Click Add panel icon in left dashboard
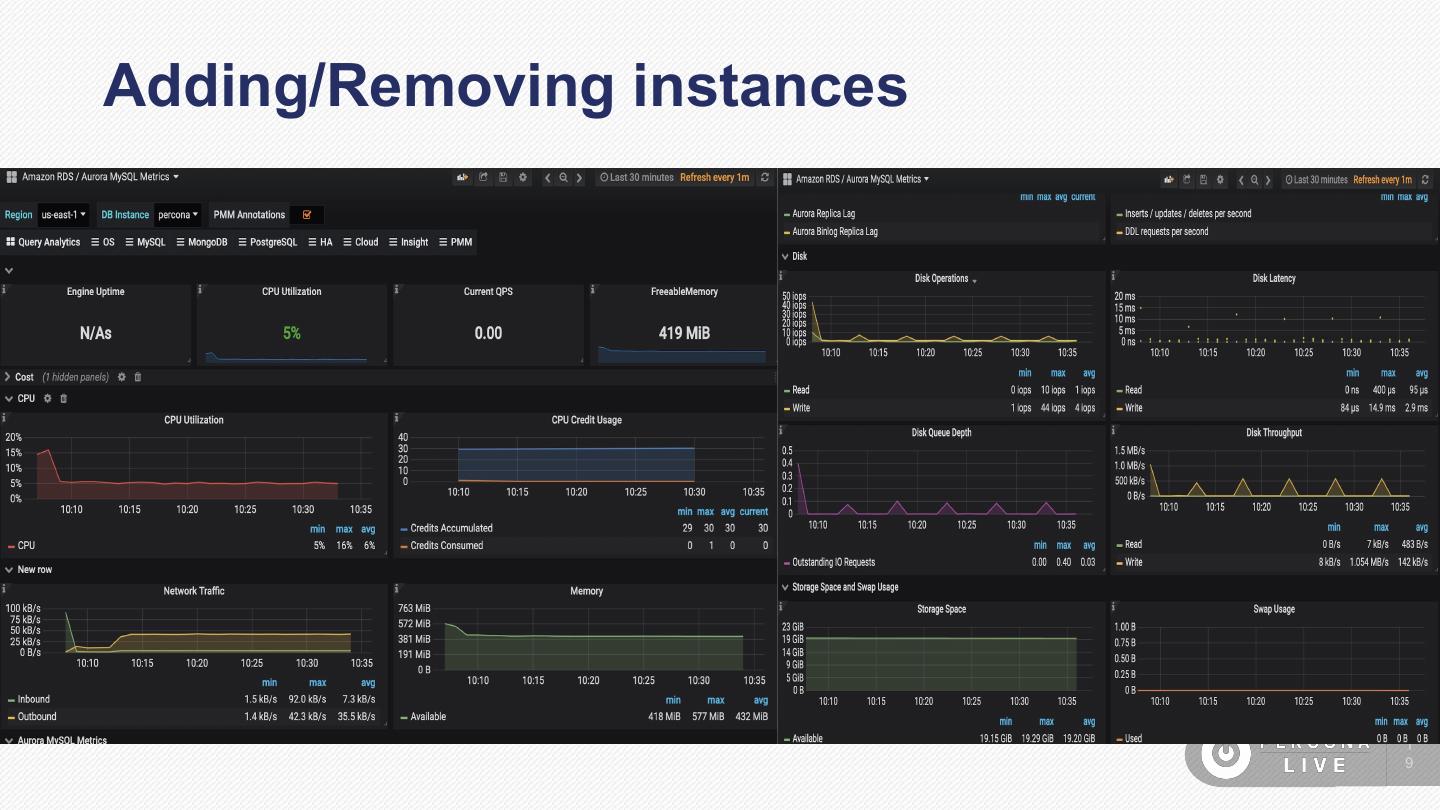 (x=462, y=178)
